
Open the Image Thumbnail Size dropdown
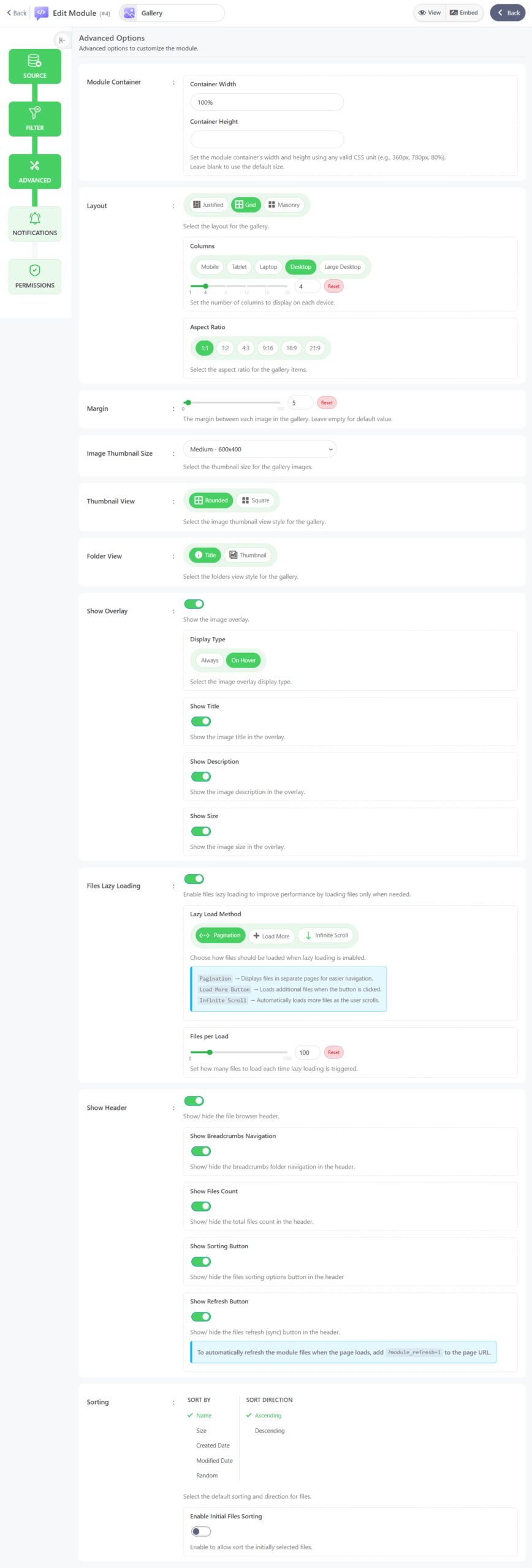pos(260,450)
